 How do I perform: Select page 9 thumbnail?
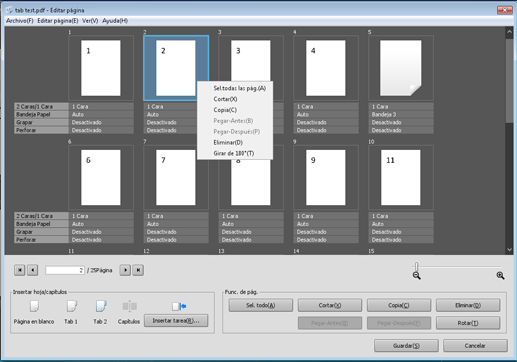(326, 177)
